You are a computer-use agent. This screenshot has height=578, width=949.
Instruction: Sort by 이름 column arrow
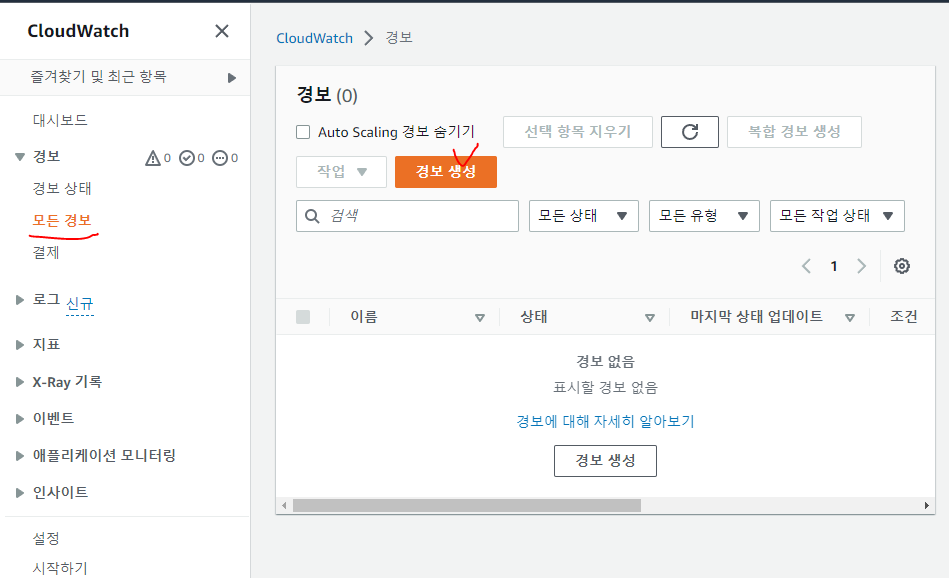(x=480, y=318)
